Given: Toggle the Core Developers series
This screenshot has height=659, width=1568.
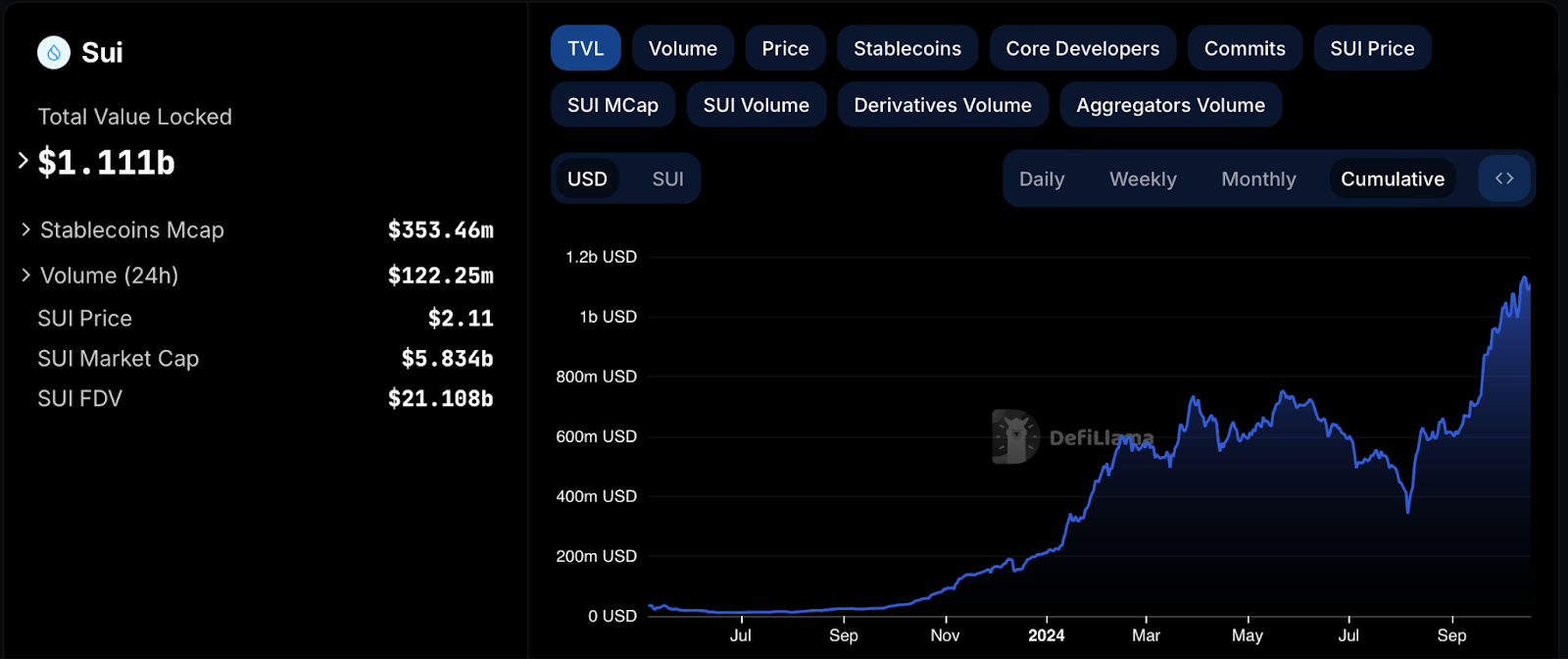Looking at the screenshot, I should 1083,48.
